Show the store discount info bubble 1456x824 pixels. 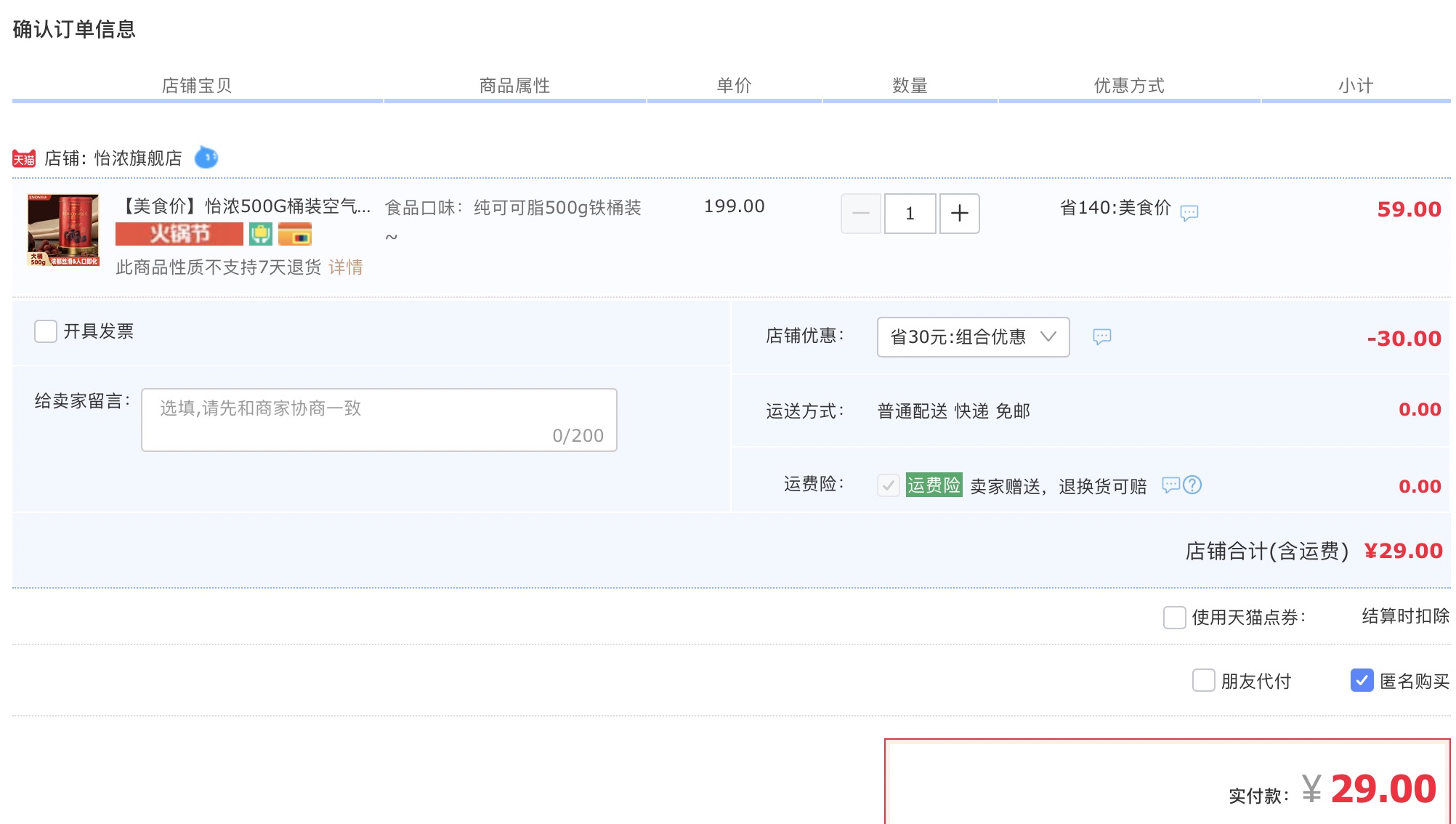[1102, 336]
